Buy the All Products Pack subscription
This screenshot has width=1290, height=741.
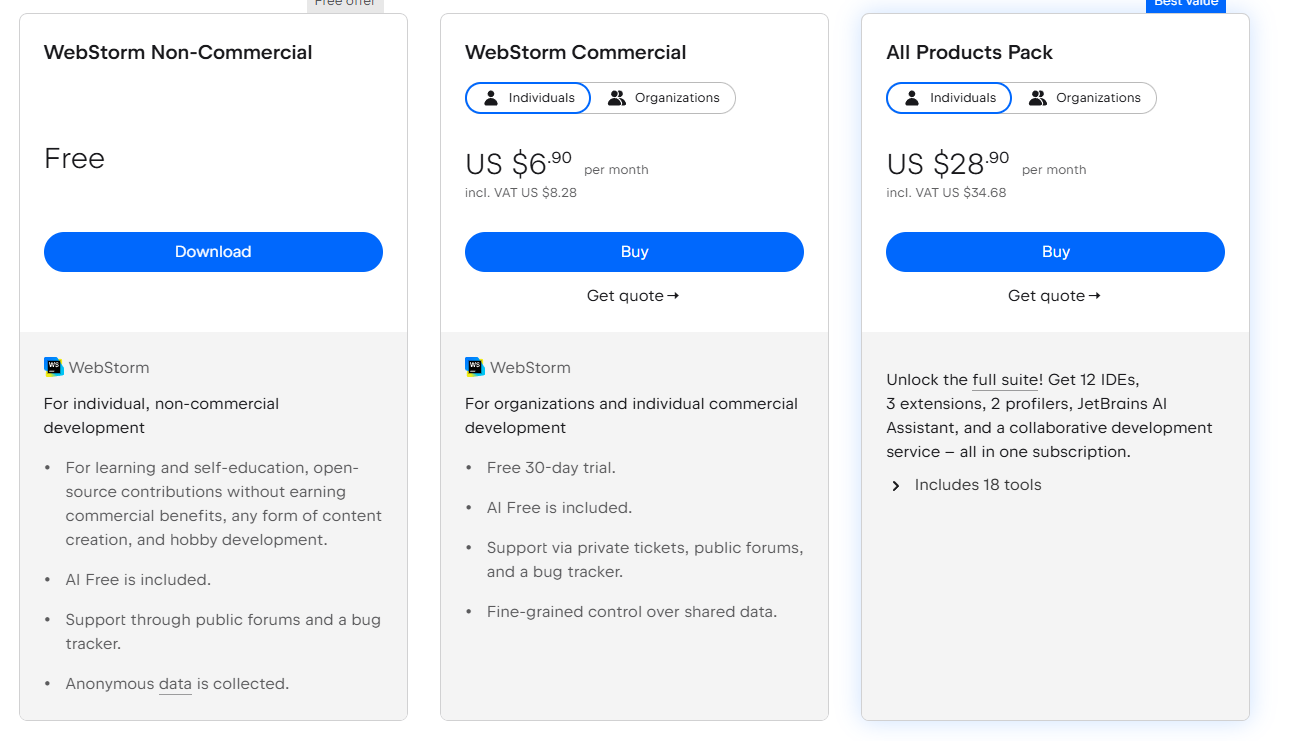1055,252
